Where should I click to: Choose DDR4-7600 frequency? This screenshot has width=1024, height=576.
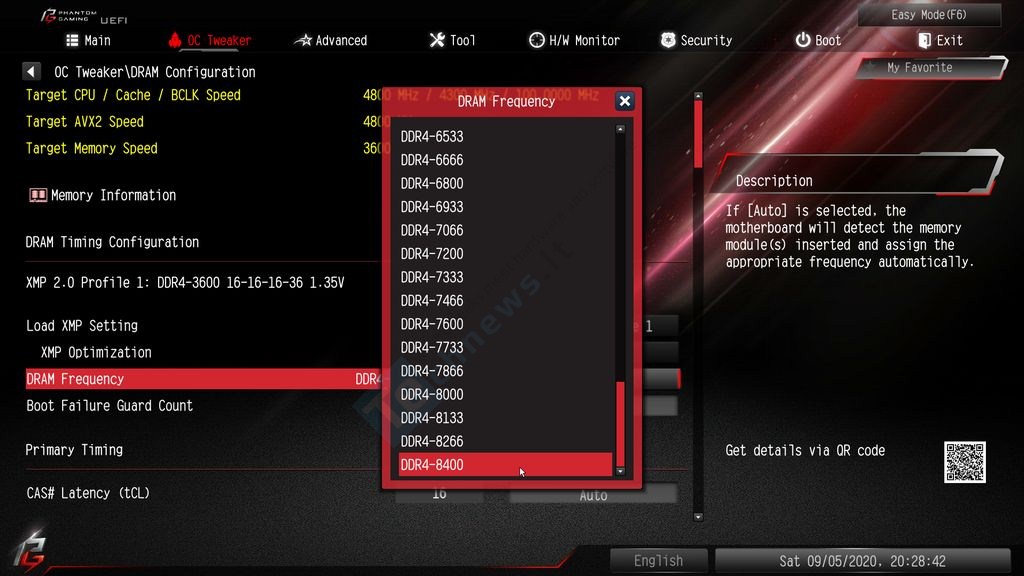point(505,325)
